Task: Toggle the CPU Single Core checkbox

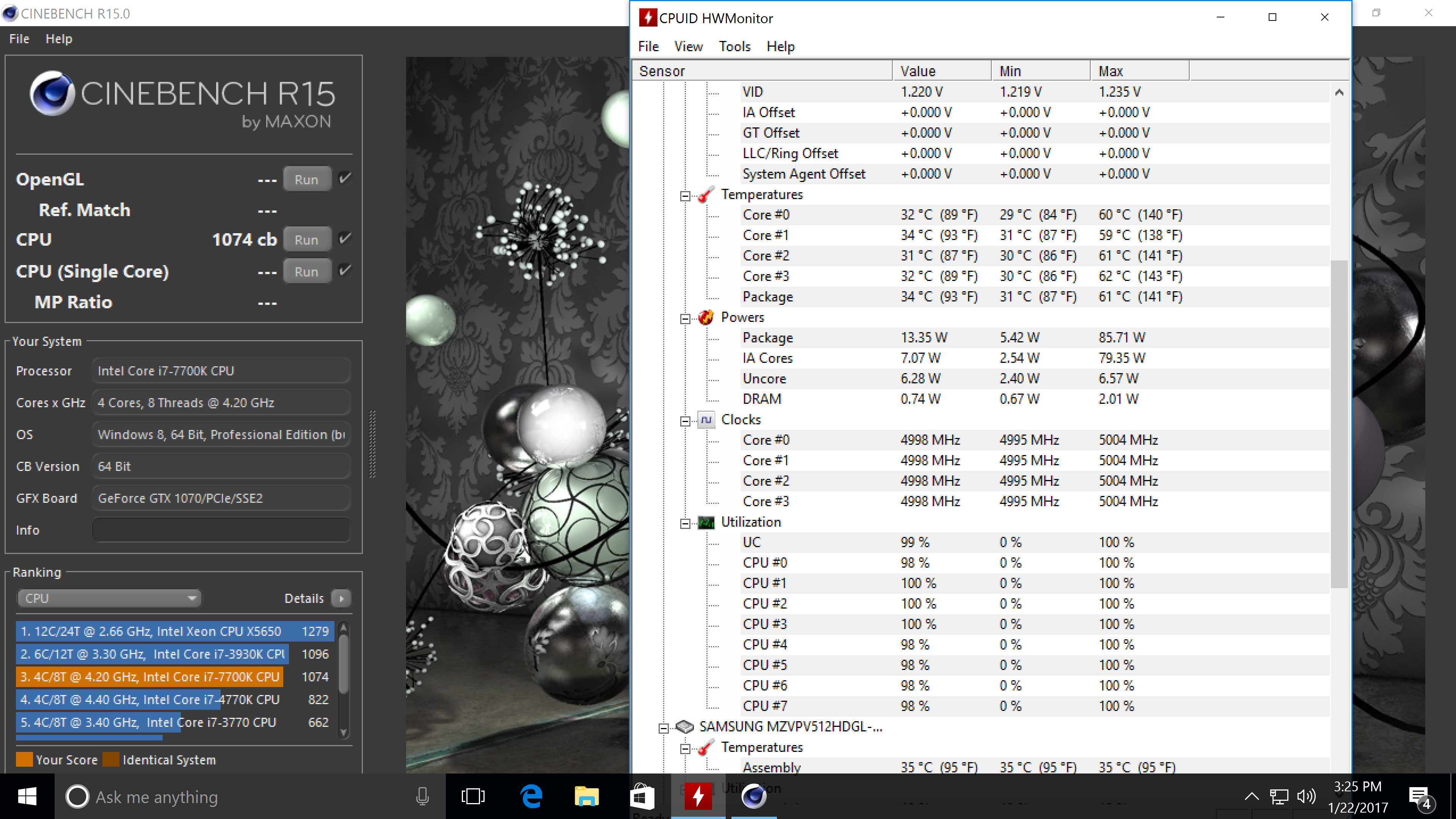Action: pos(345,270)
